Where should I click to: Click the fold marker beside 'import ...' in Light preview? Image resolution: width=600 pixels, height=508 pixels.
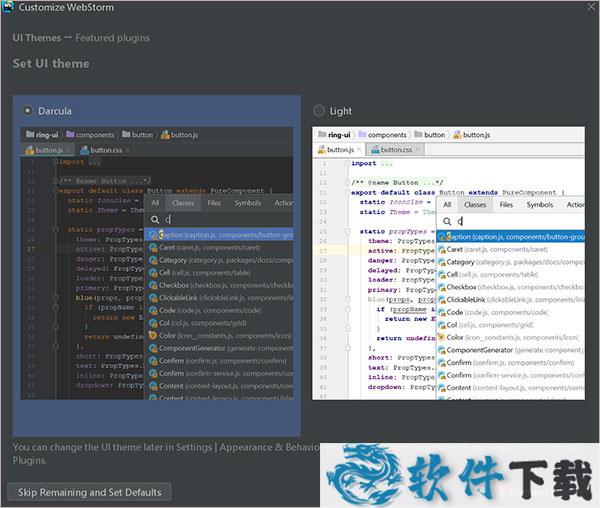click(346, 162)
